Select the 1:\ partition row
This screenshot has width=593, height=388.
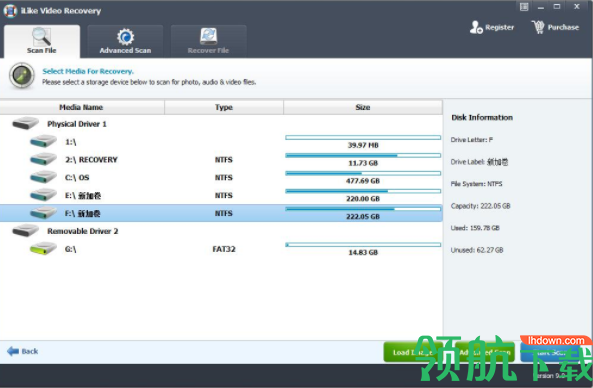[221, 142]
